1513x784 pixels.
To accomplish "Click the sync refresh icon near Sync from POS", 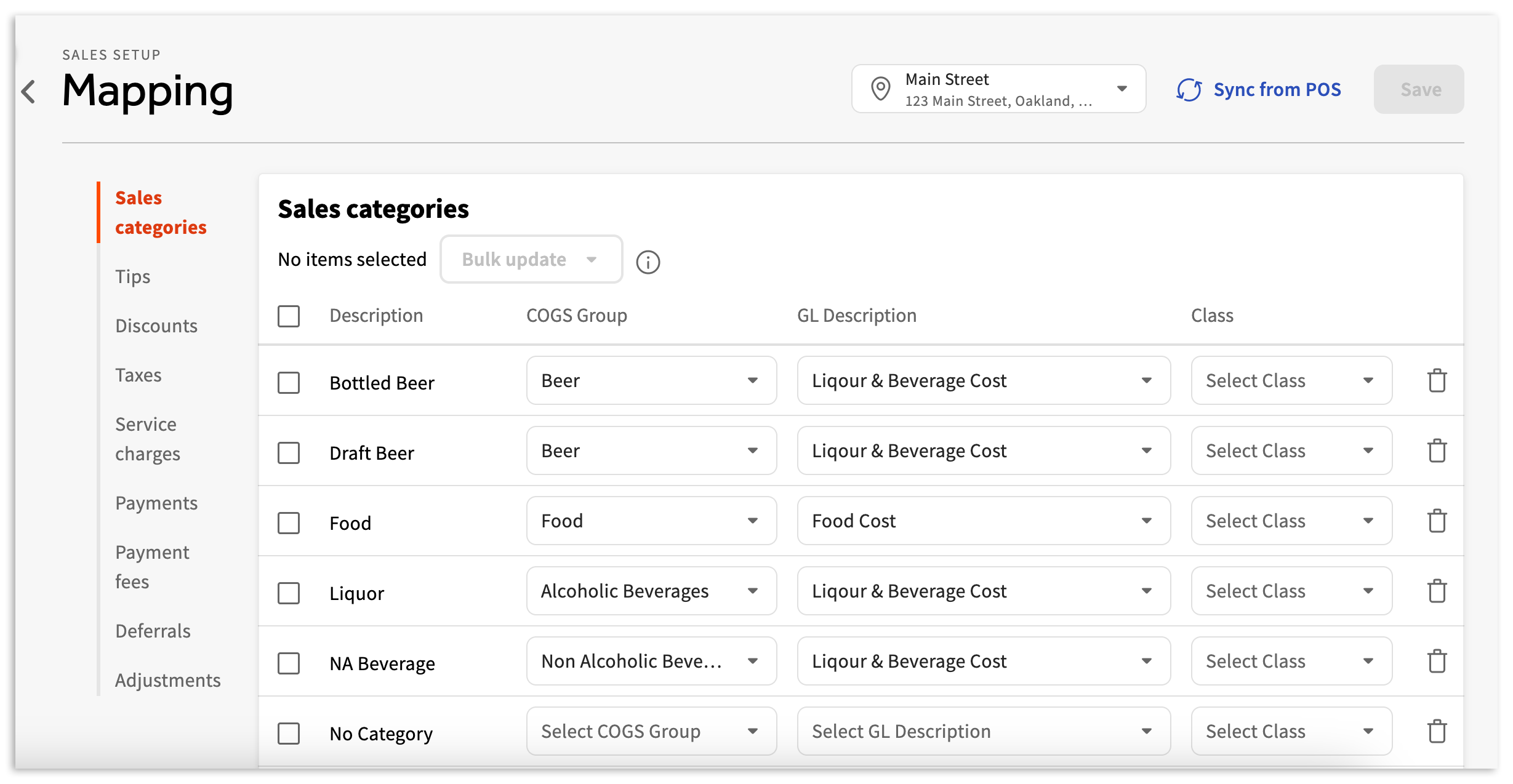I will point(1189,90).
